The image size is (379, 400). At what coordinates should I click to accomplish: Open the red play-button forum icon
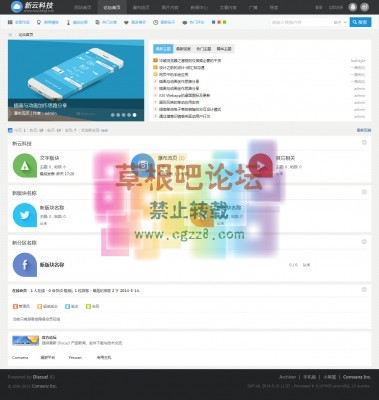tap(261, 165)
